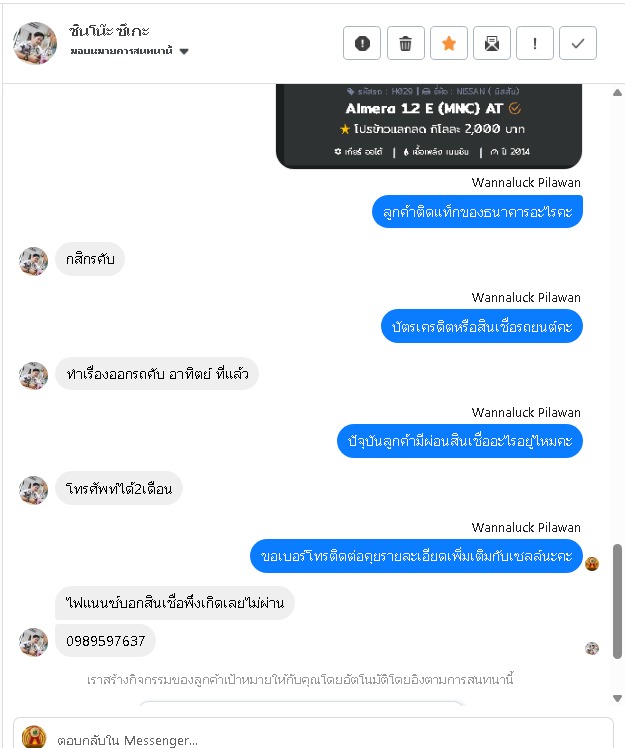Screen dimensions: 625x748
Task: Expand the conversation assignment dropdown arrow
Action: pyautogui.click(x=184, y=52)
